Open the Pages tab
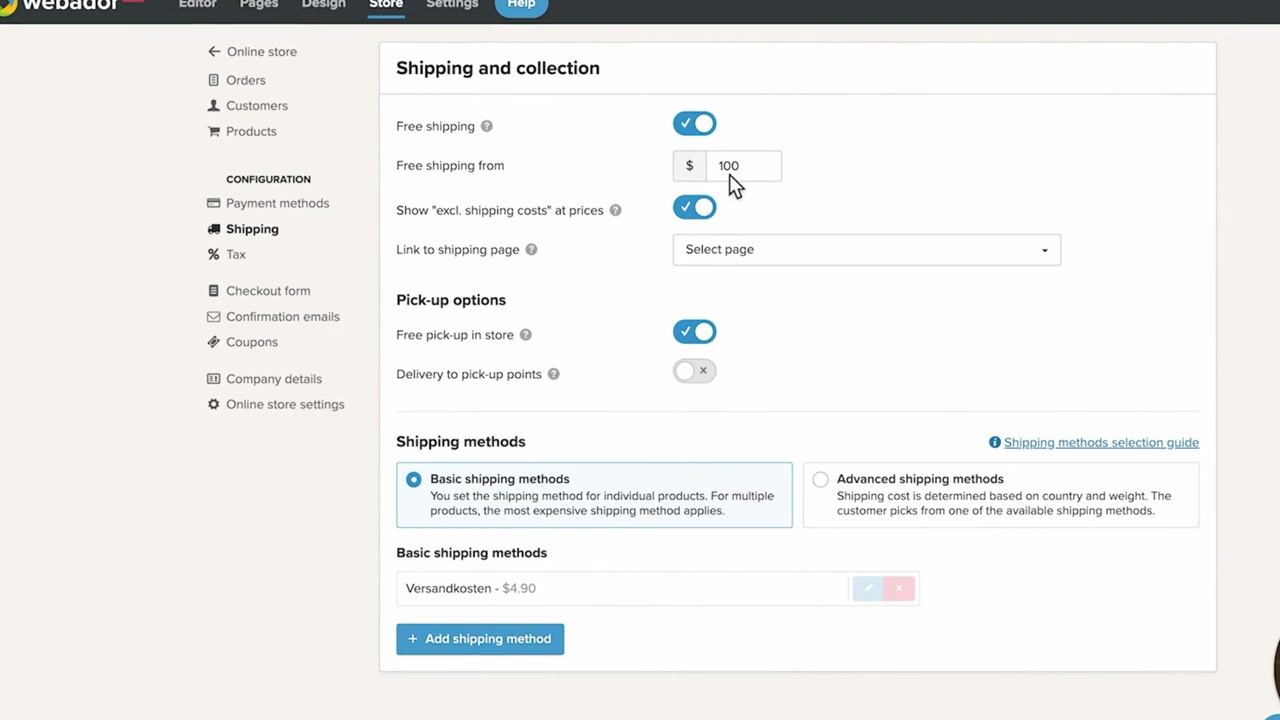This screenshot has width=1280, height=720. click(259, 5)
